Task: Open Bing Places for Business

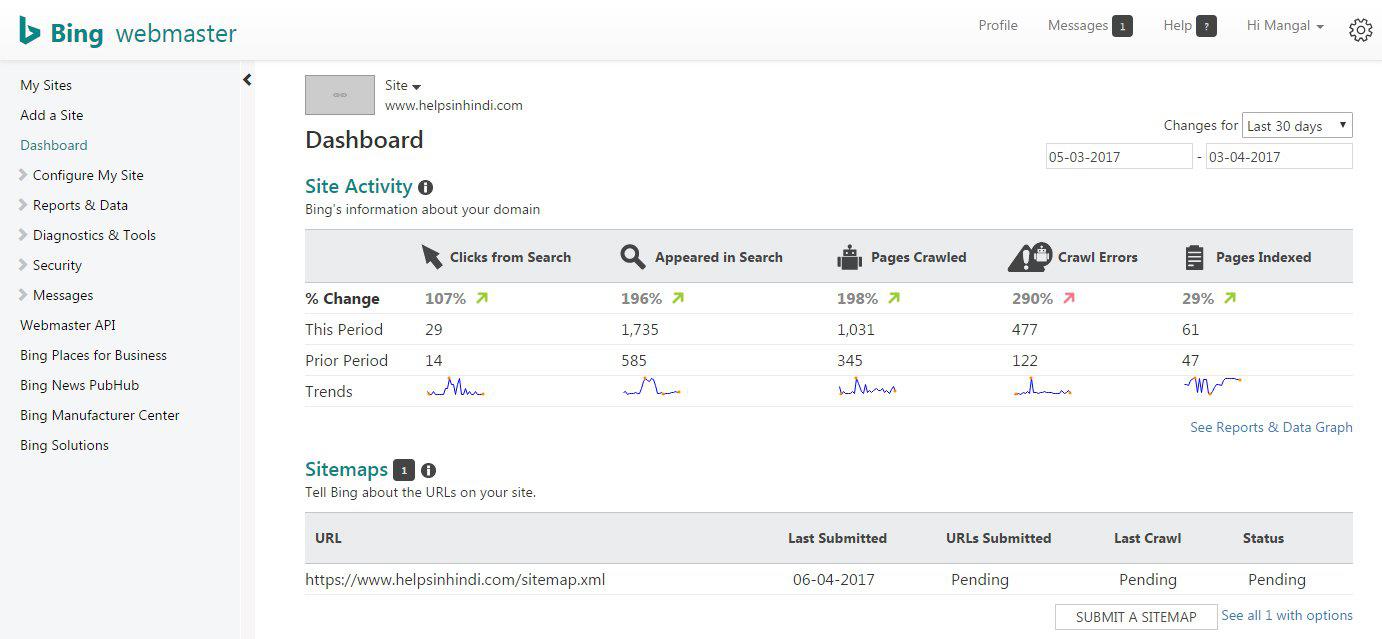Action: pyautogui.click(x=94, y=355)
